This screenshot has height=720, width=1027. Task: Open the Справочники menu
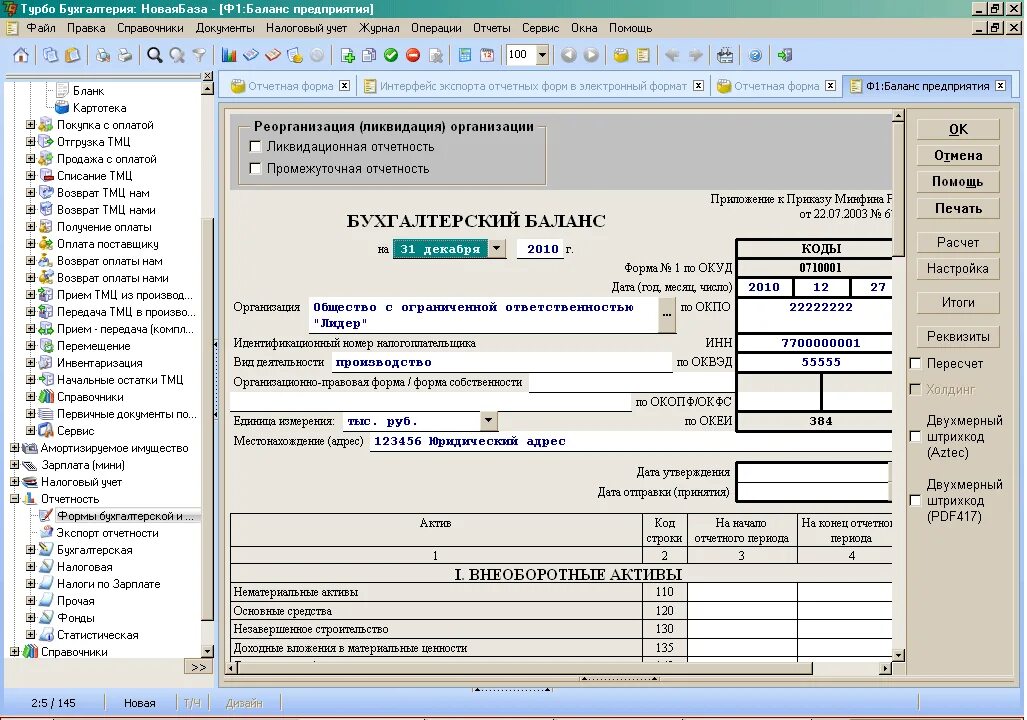(x=150, y=28)
